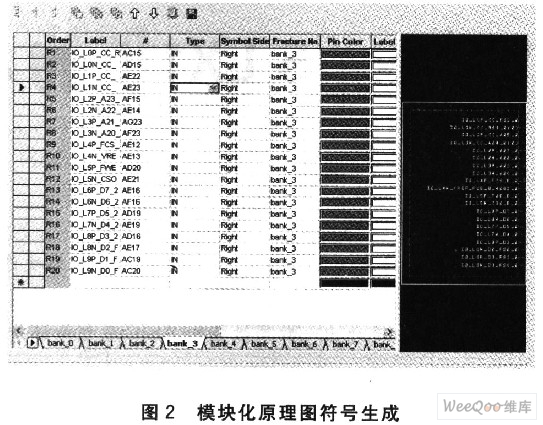The image size is (543, 425).
Task: Click the tab scroll arrow before bank_0
Action: pyautogui.click(x=32, y=343)
